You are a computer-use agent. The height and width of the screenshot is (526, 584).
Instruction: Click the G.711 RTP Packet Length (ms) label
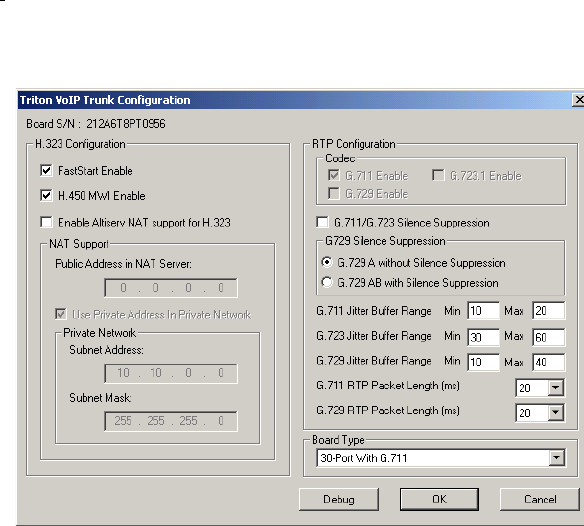pyautogui.click(x=388, y=386)
